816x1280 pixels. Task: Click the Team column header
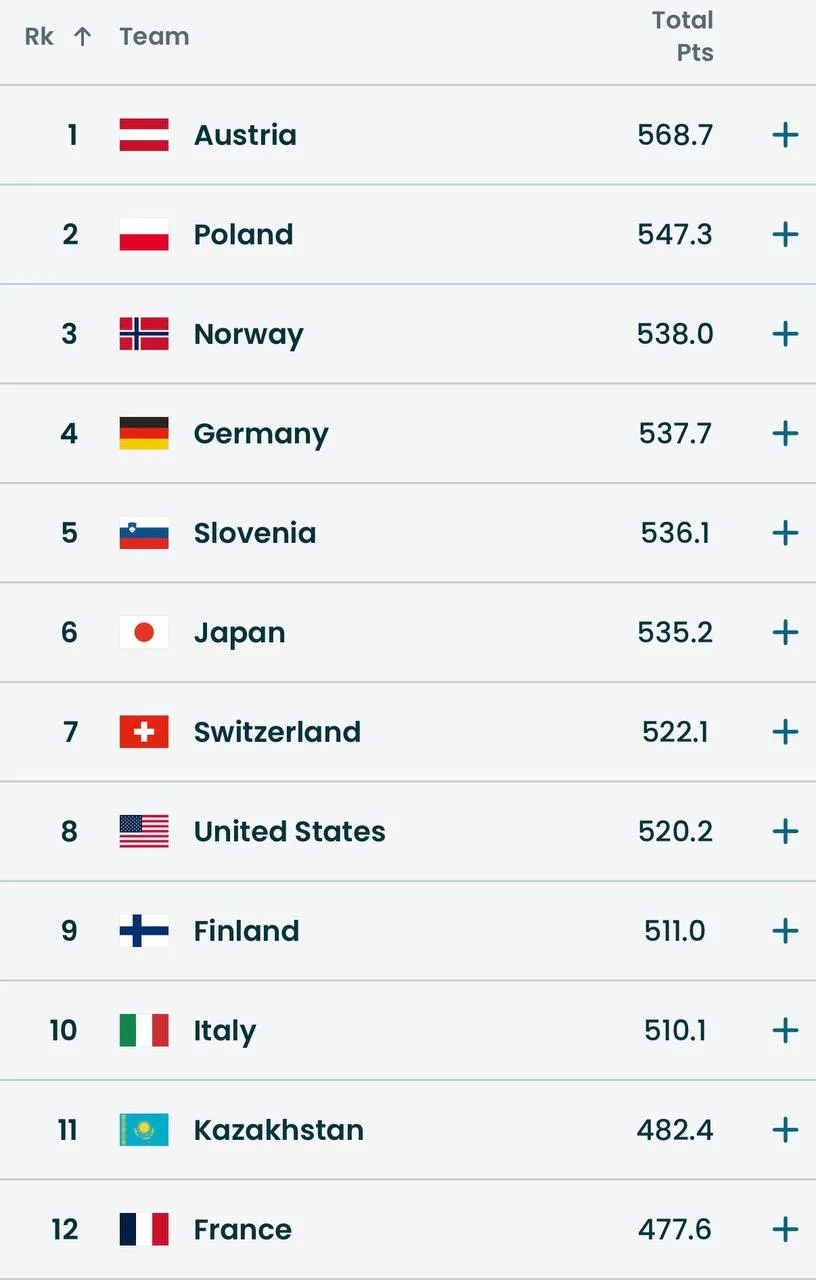pyautogui.click(x=154, y=37)
